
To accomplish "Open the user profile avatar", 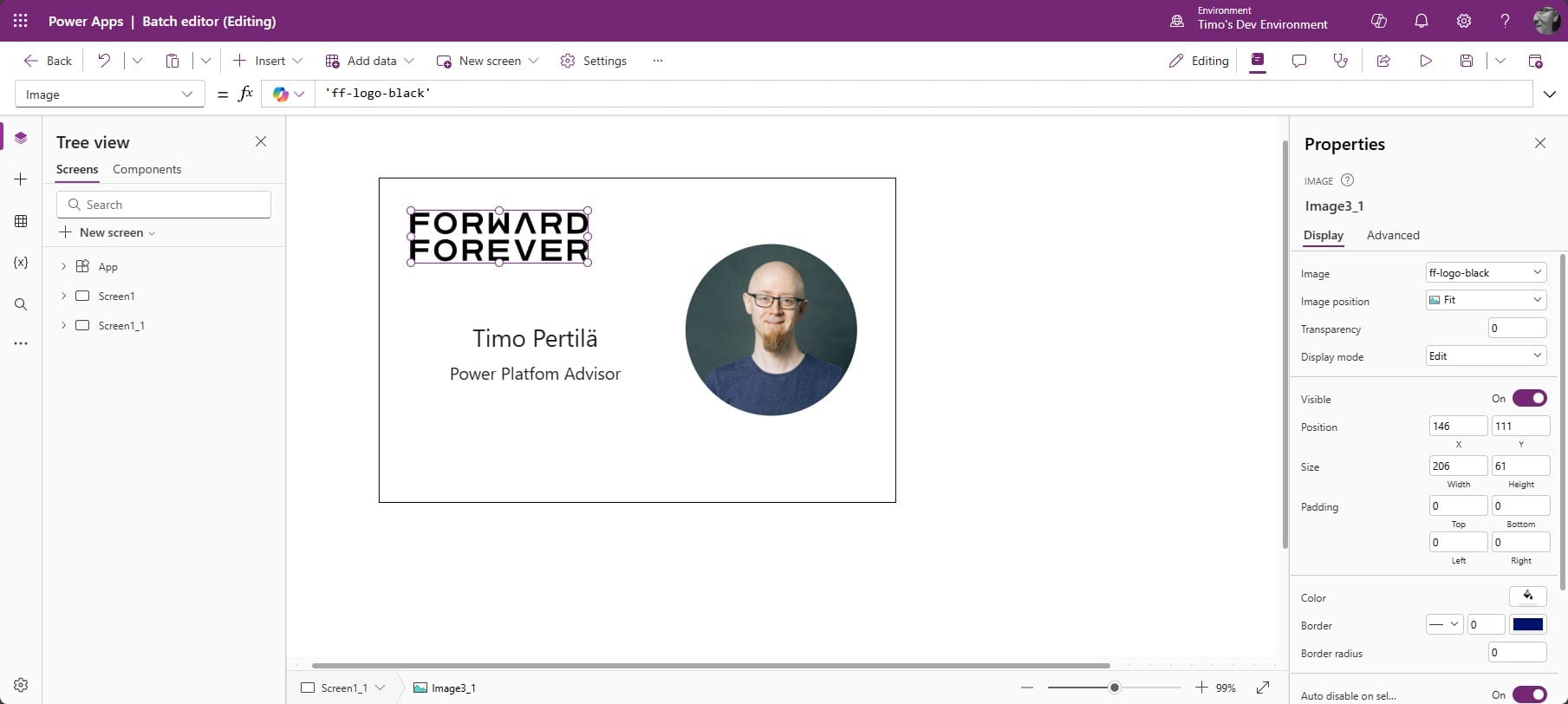I will tap(1546, 21).
